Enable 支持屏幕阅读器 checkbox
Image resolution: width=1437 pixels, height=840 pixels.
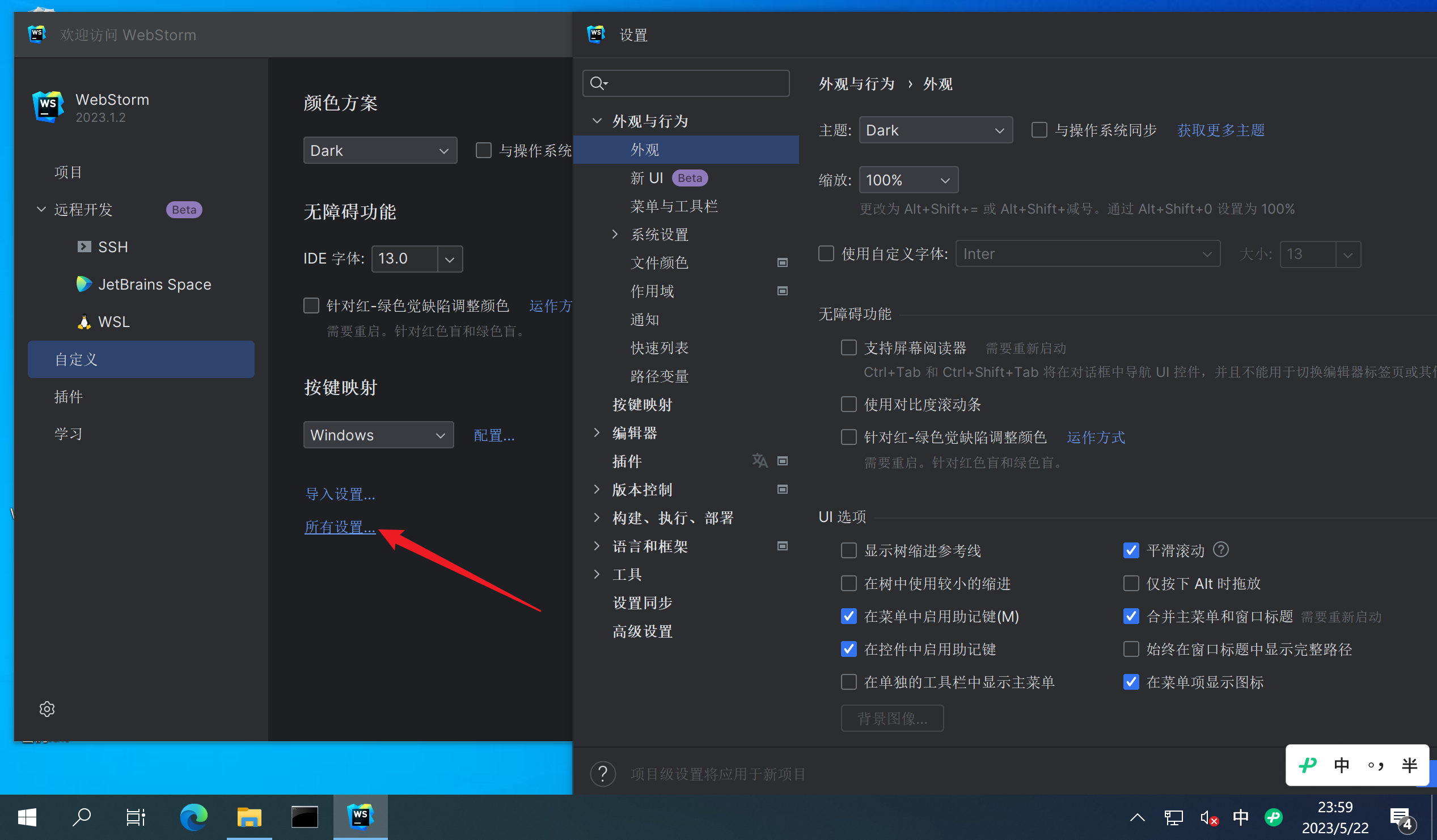coord(848,347)
